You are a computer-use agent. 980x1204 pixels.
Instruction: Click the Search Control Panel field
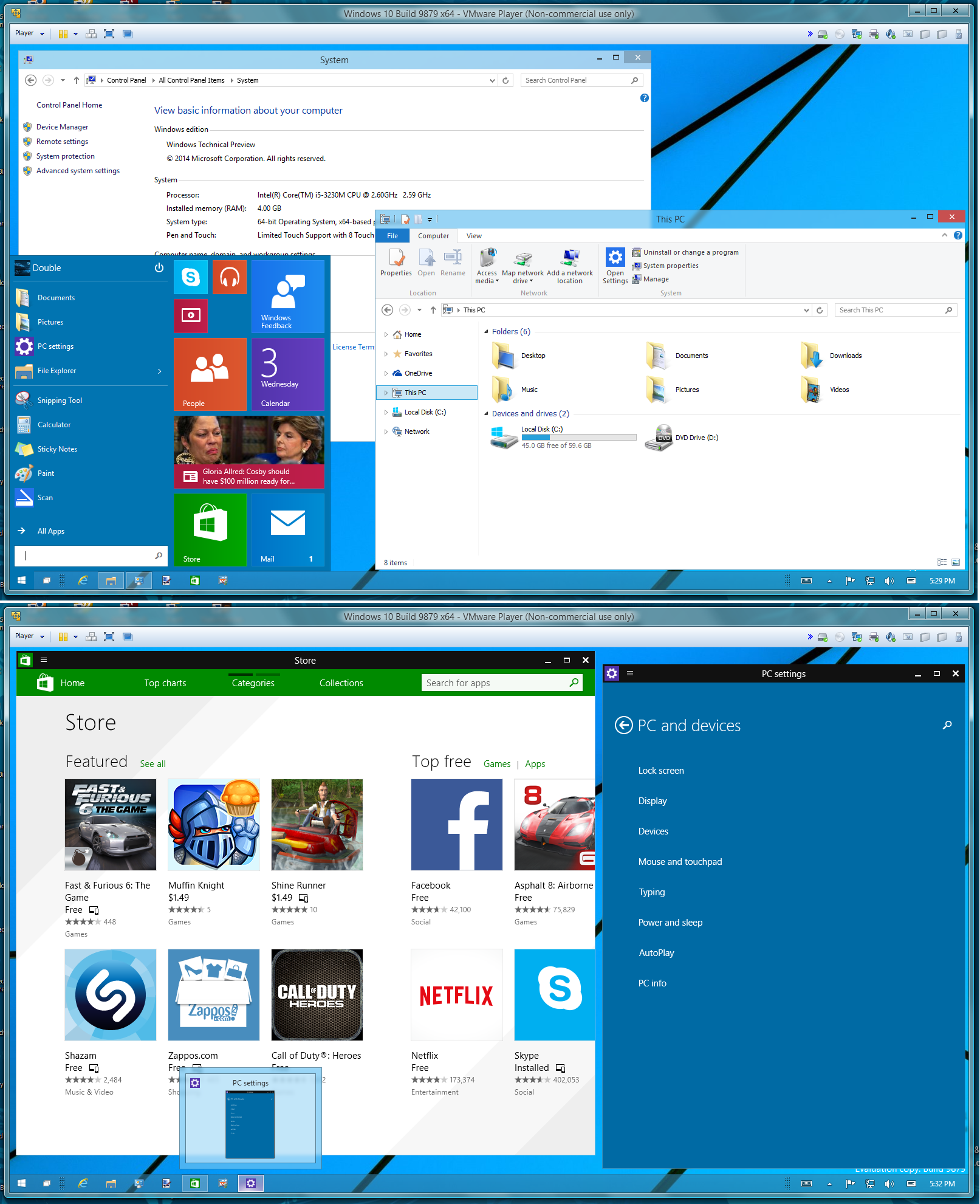click(581, 80)
